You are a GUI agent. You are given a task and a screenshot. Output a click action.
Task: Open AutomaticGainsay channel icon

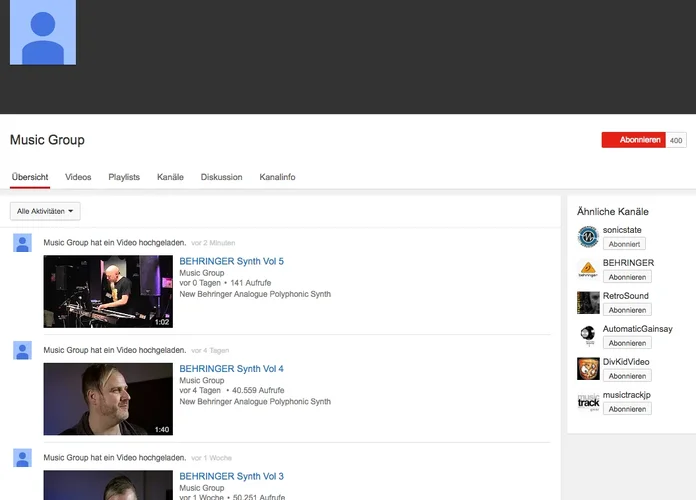(x=588, y=335)
